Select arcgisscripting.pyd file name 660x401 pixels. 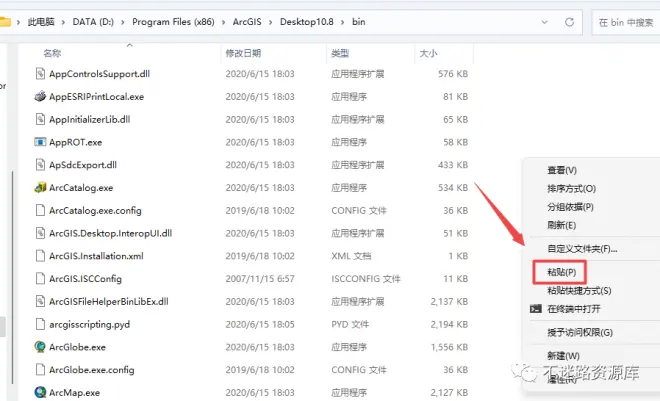click(x=89, y=324)
